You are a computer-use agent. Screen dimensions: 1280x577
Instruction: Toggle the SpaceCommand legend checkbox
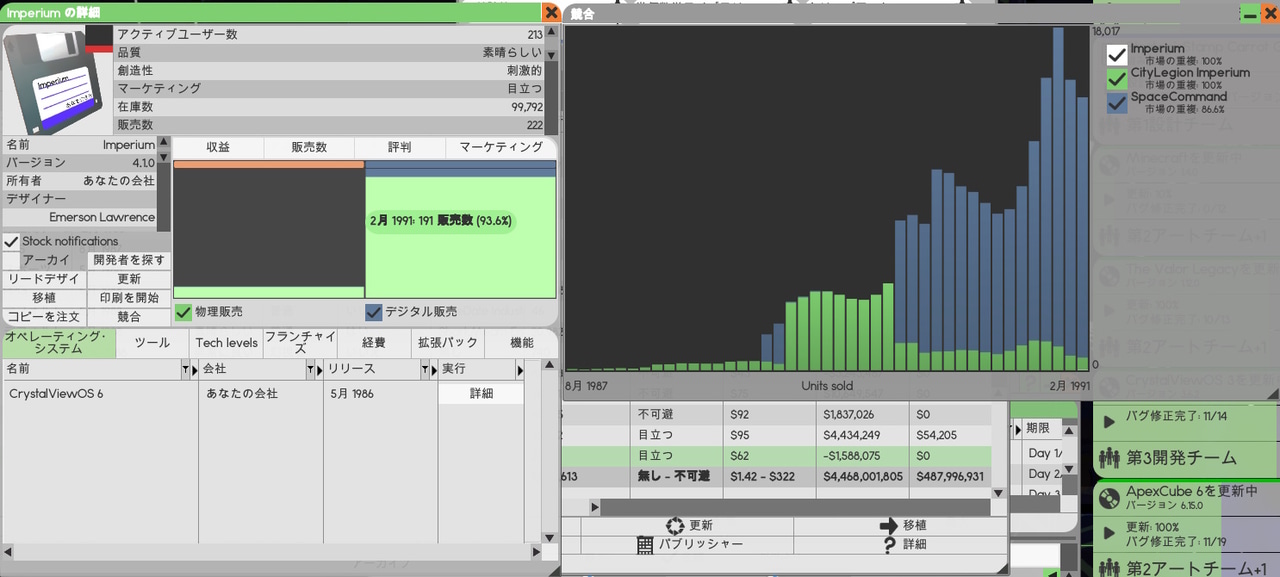pyautogui.click(x=1117, y=103)
